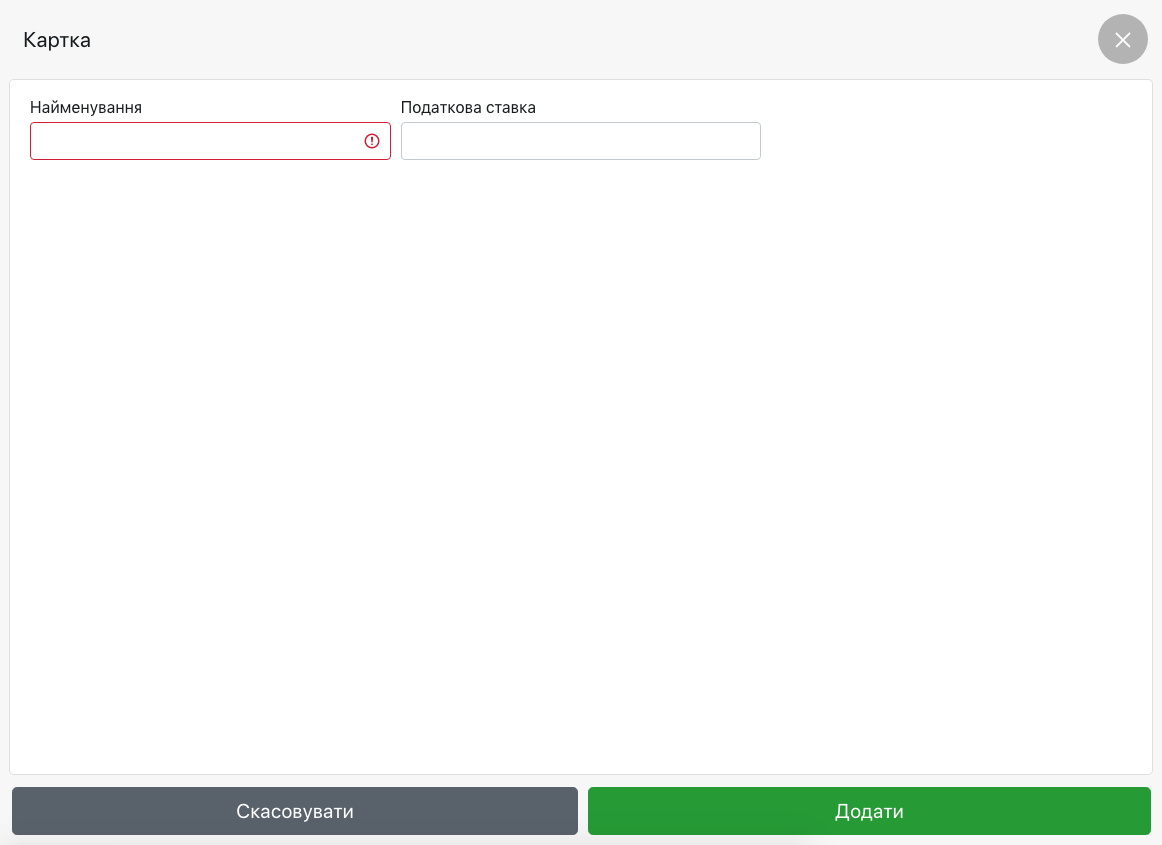Click into the Податкова ставка input field

[580, 141]
